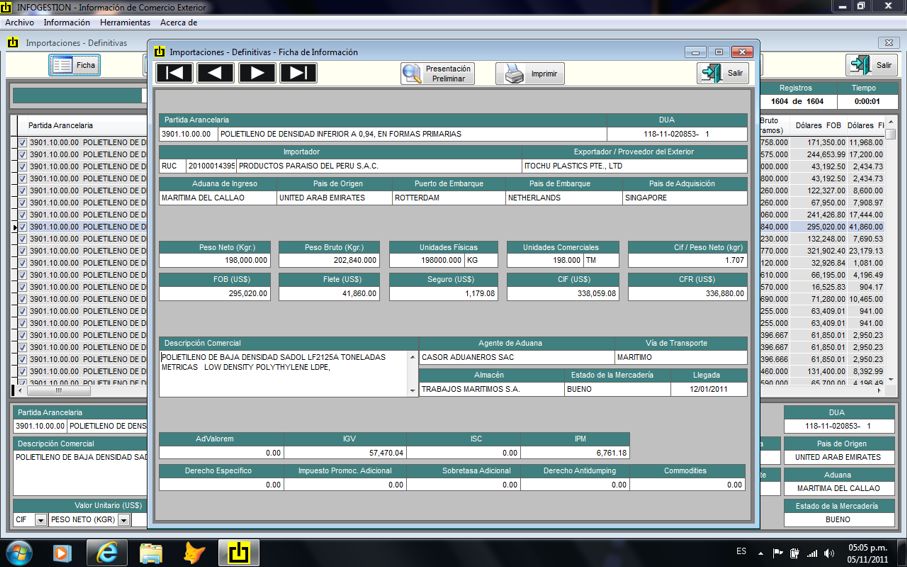Go to the previous record arrow
The height and width of the screenshot is (567, 907).
pyautogui.click(x=215, y=73)
